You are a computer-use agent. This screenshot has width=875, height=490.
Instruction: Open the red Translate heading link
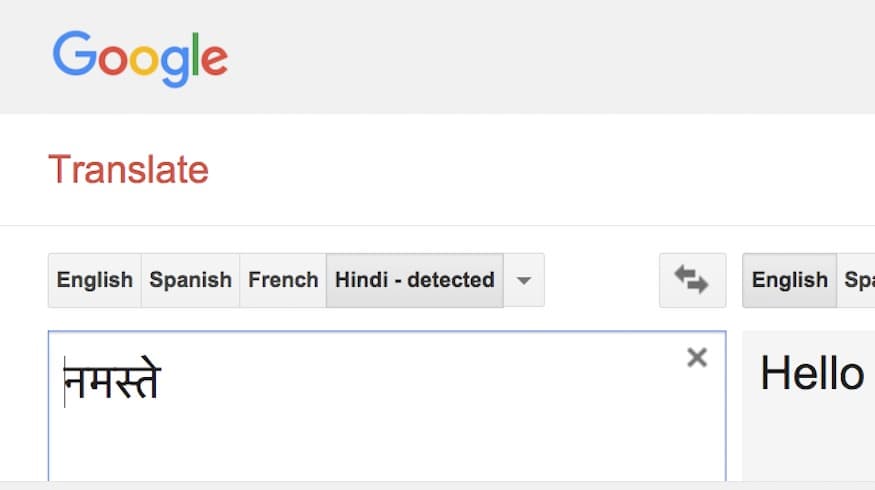click(x=128, y=170)
